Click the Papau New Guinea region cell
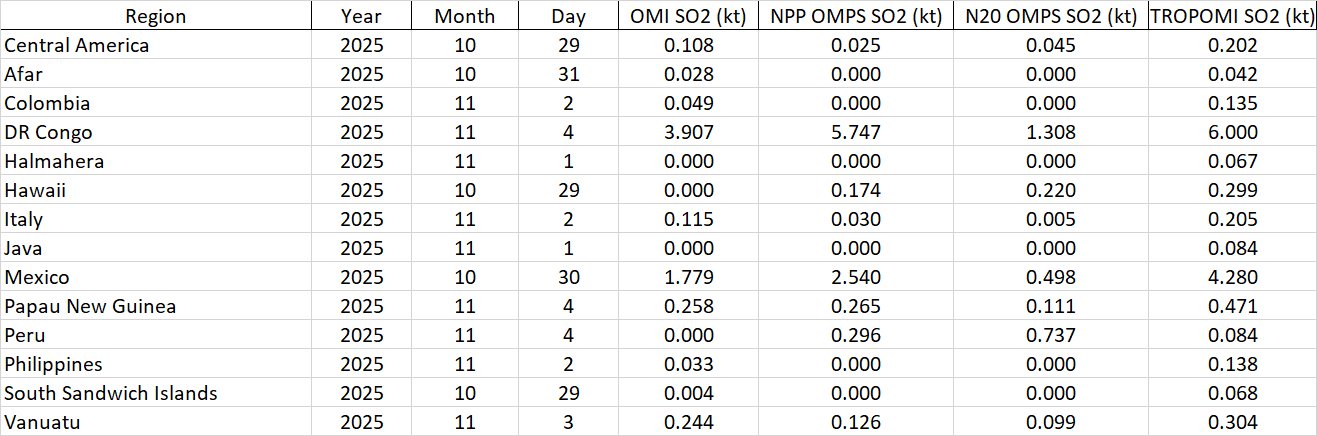This screenshot has height=436, width=1317. pos(90,306)
